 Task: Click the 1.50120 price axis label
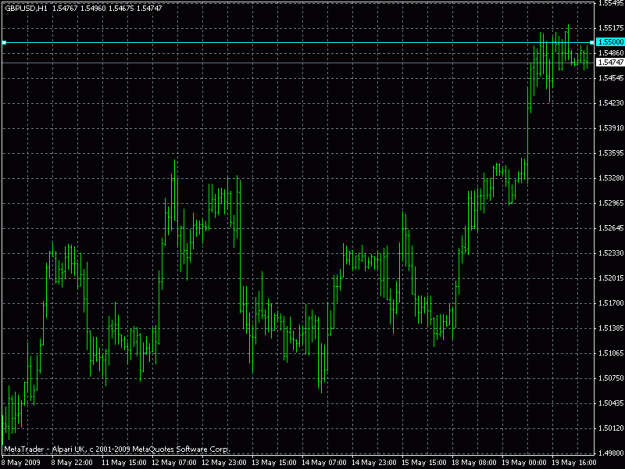pyautogui.click(x=611, y=428)
